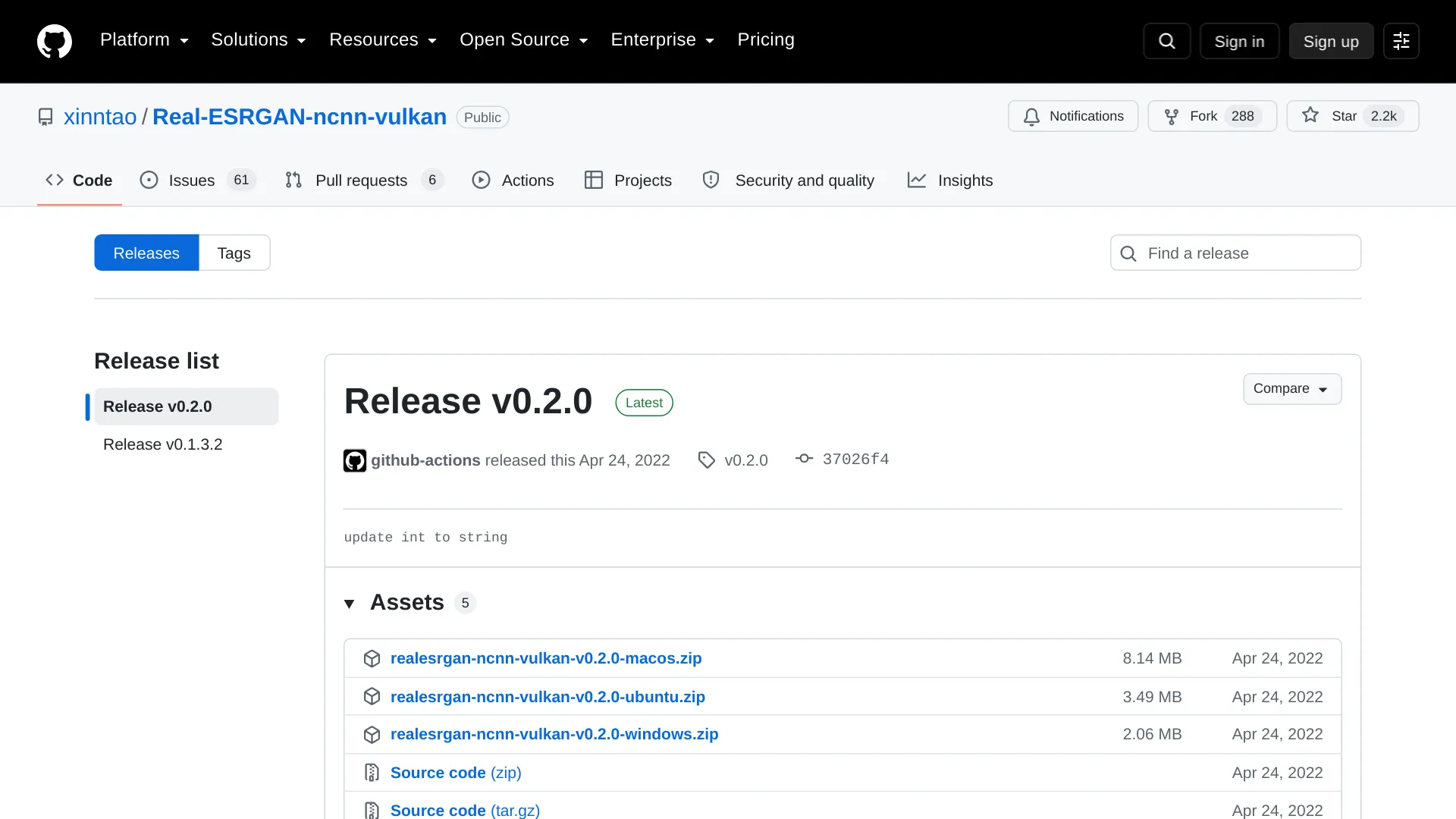Screen dimensions: 1456x819
Task: Open the Enterprise dropdown menu
Action: pos(663,40)
